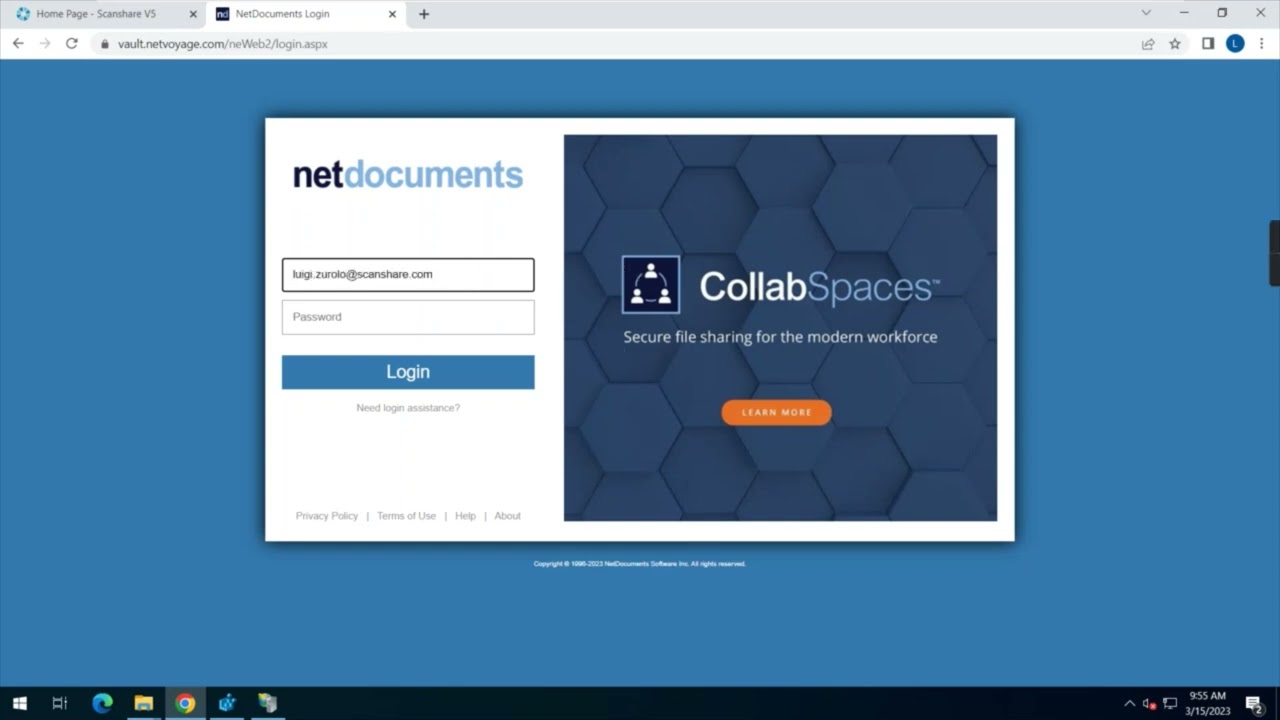This screenshot has width=1280, height=720.
Task: Open the blue gear app in taskbar
Action: click(x=227, y=703)
